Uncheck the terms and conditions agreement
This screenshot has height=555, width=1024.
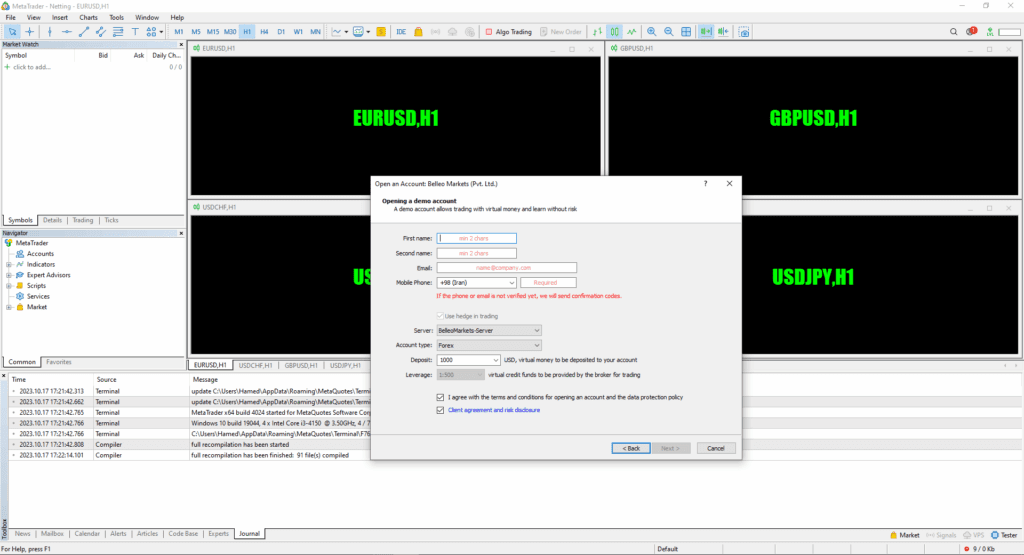coord(441,397)
